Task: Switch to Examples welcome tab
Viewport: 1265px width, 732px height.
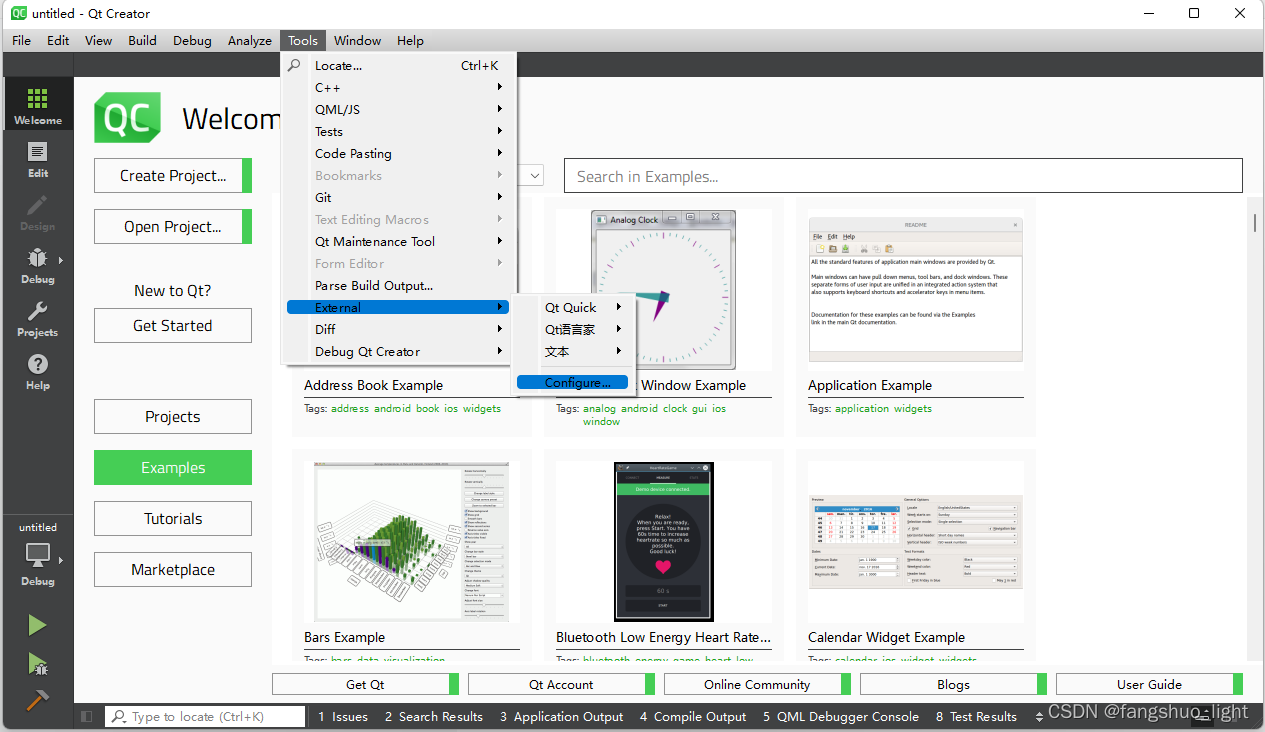Action: coord(173,468)
